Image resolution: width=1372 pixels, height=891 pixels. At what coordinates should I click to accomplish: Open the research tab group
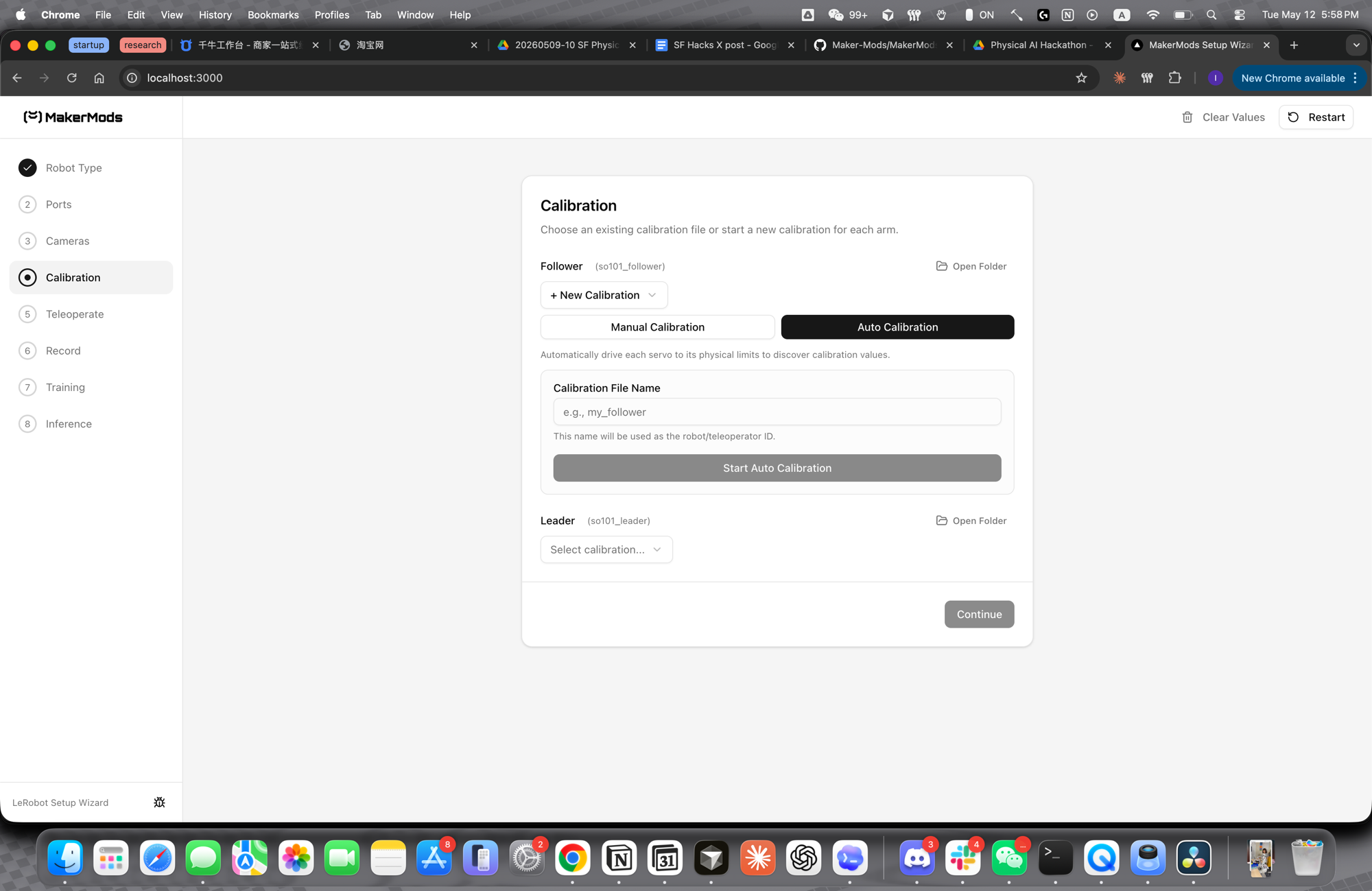click(x=143, y=45)
